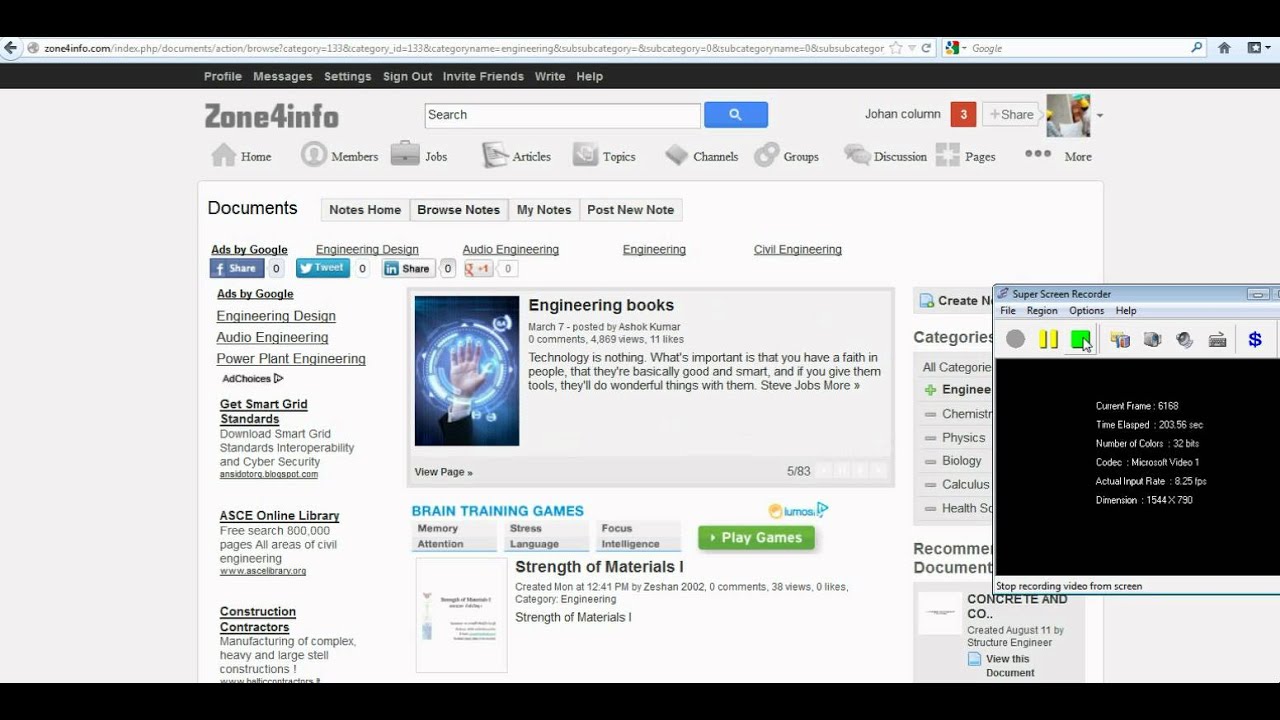Viewport: 1280px width, 720px height.
Task: Click the green Play Games button
Action: 756,538
